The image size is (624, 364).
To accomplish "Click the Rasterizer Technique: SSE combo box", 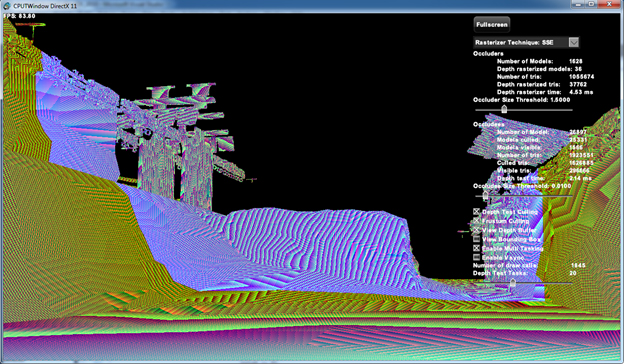I will [526, 42].
